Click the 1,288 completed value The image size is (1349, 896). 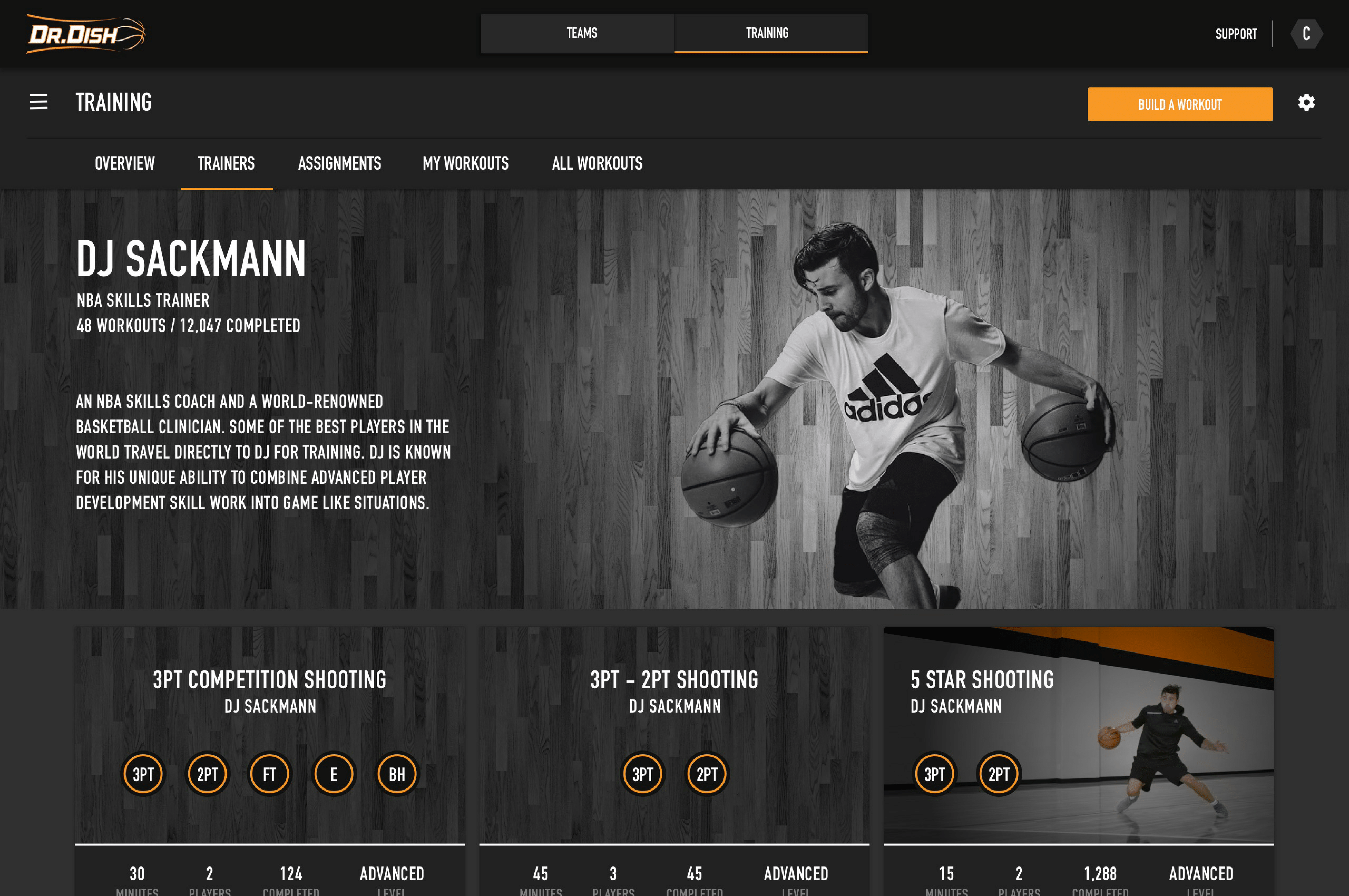coord(1100,874)
